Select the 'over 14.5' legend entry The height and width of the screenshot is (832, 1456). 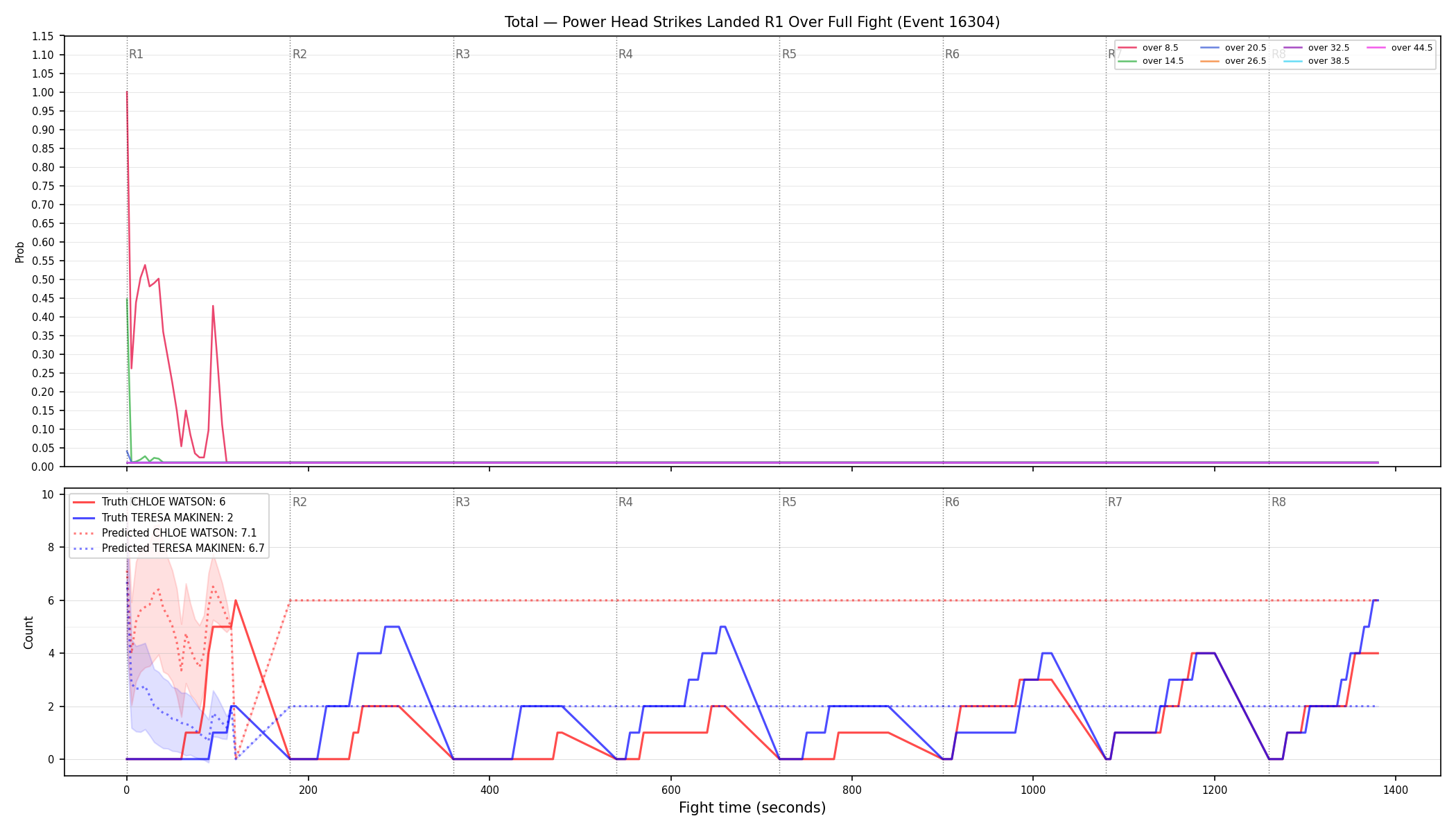click(x=1151, y=61)
